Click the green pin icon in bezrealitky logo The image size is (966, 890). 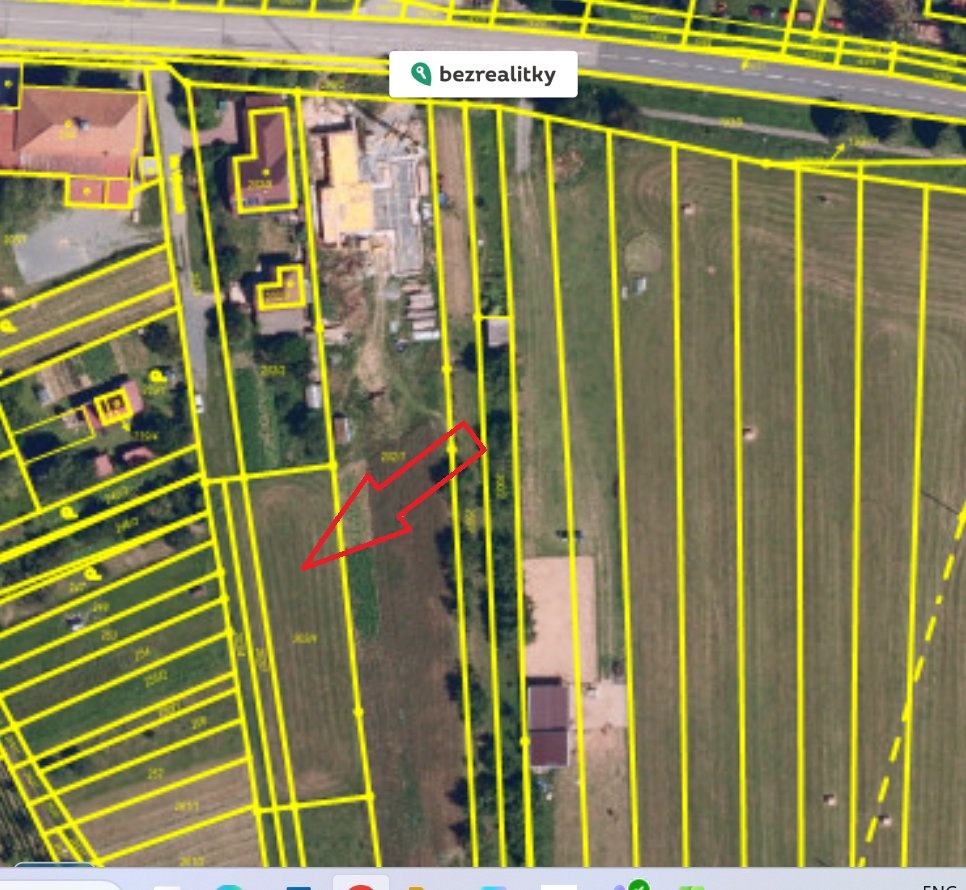coord(422,74)
